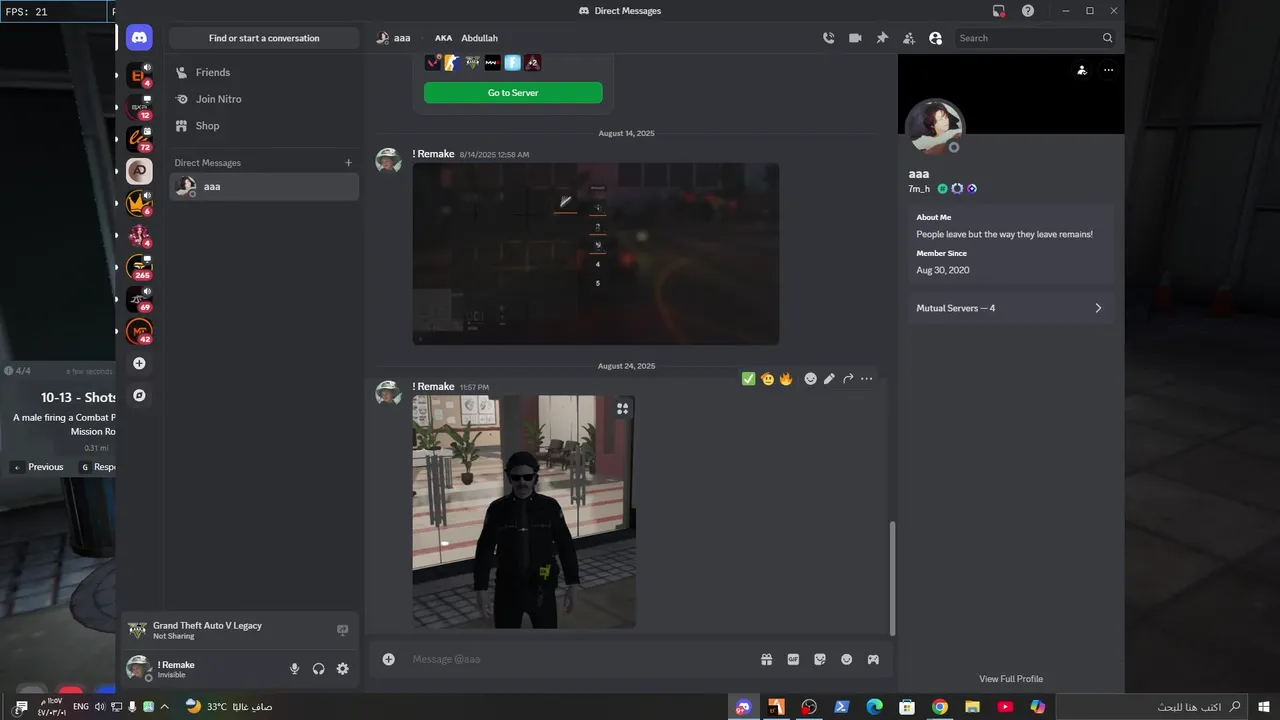This screenshot has width=1280, height=720.
Task: Open the Discord home direct messages icon
Action: point(139,38)
